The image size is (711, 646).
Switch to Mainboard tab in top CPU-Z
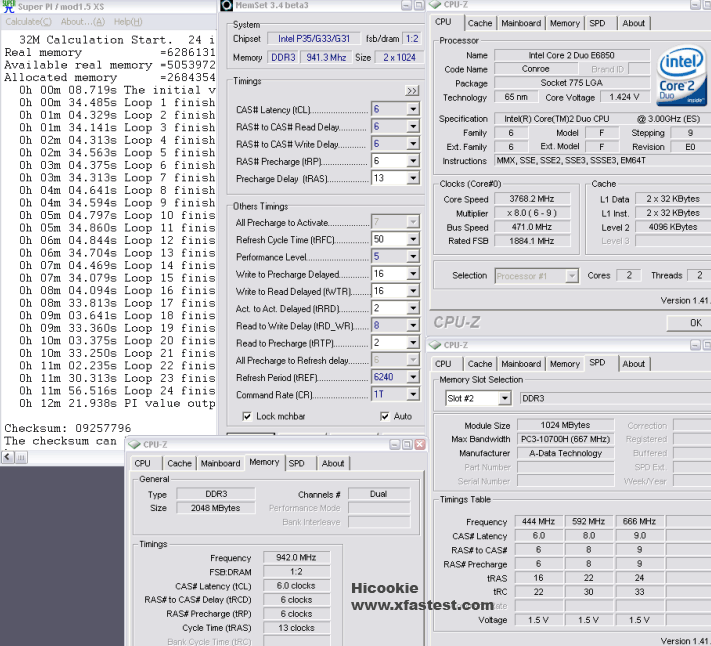521,23
